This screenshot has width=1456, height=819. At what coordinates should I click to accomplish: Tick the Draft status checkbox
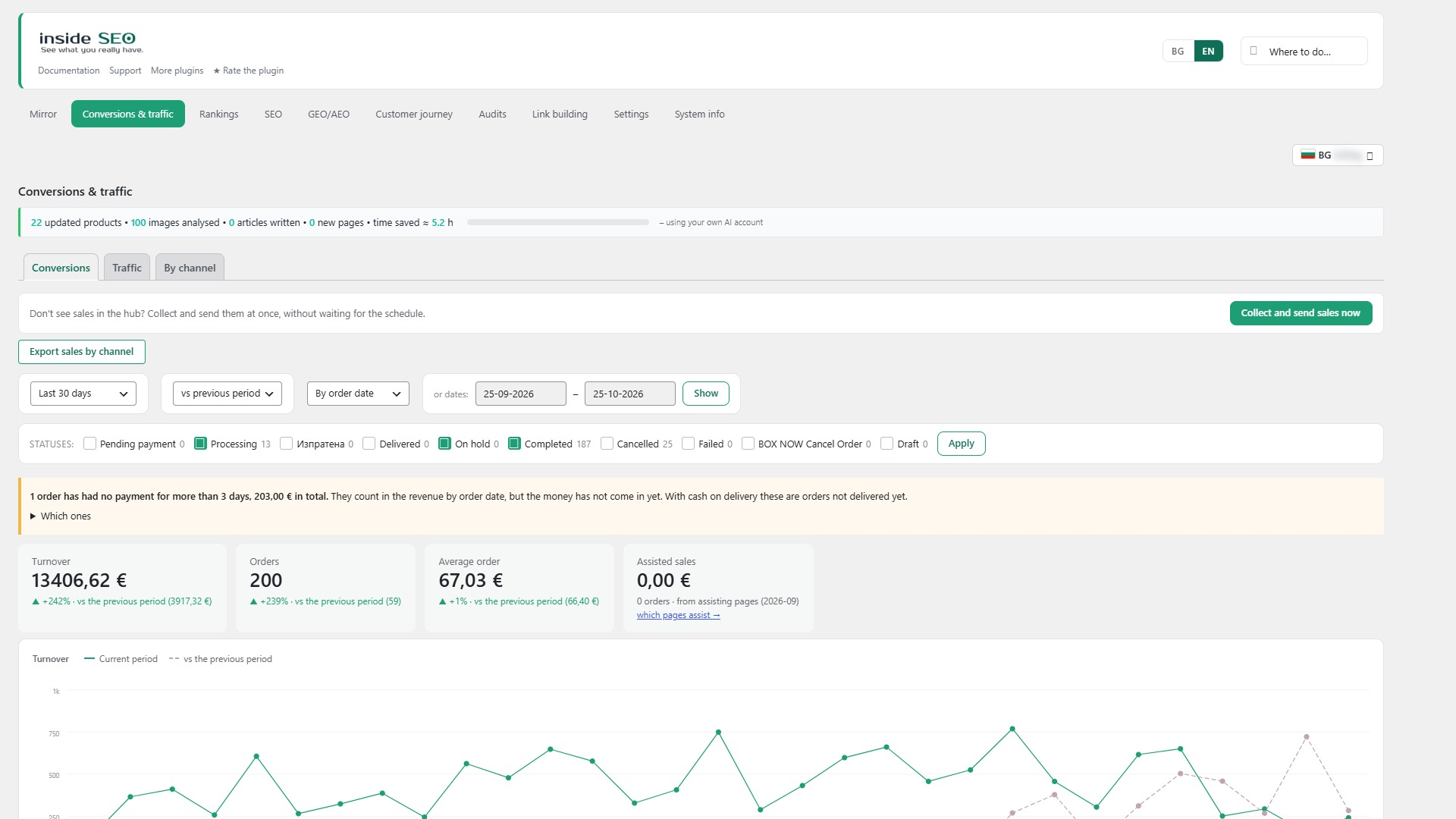point(886,444)
